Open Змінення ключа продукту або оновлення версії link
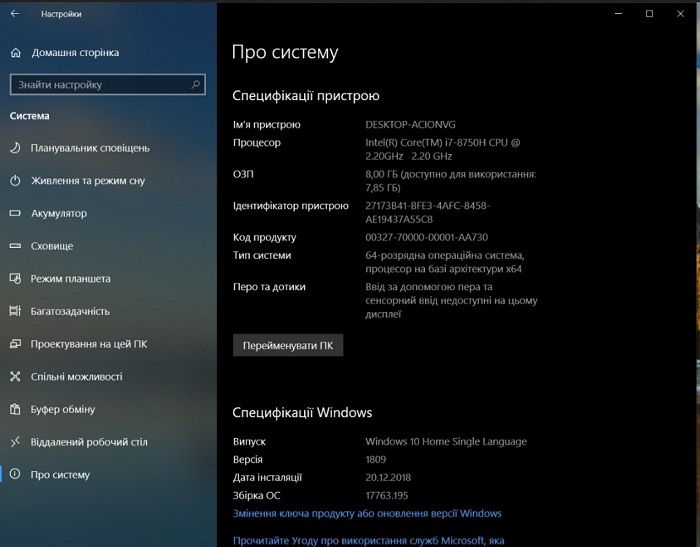The image size is (700, 547). coord(367,514)
